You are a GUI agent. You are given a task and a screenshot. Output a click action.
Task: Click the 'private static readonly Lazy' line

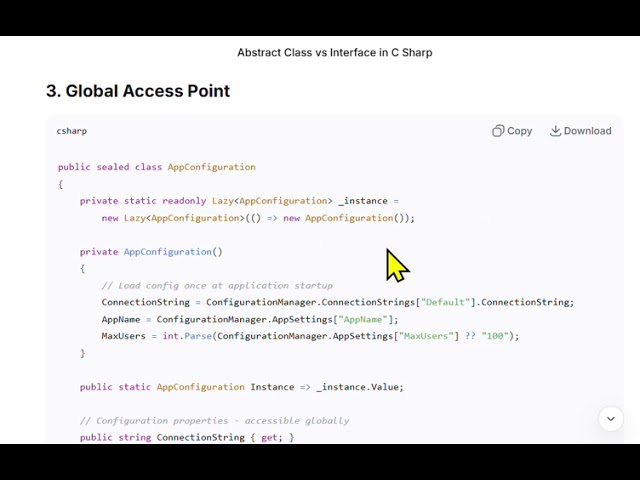tap(239, 201)
